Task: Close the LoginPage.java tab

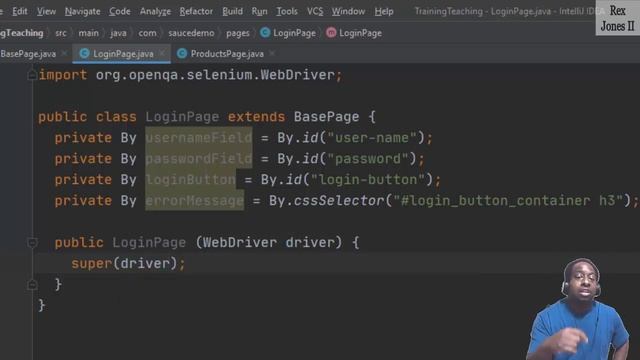Action: tap(162, 53)
